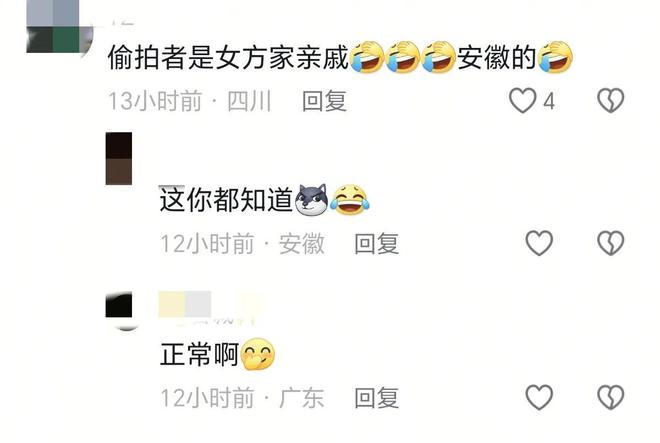660x443 pixels.
Task: Reply to the 偷拍者是女方家亲戚 comment
Action: pos(324,101)
